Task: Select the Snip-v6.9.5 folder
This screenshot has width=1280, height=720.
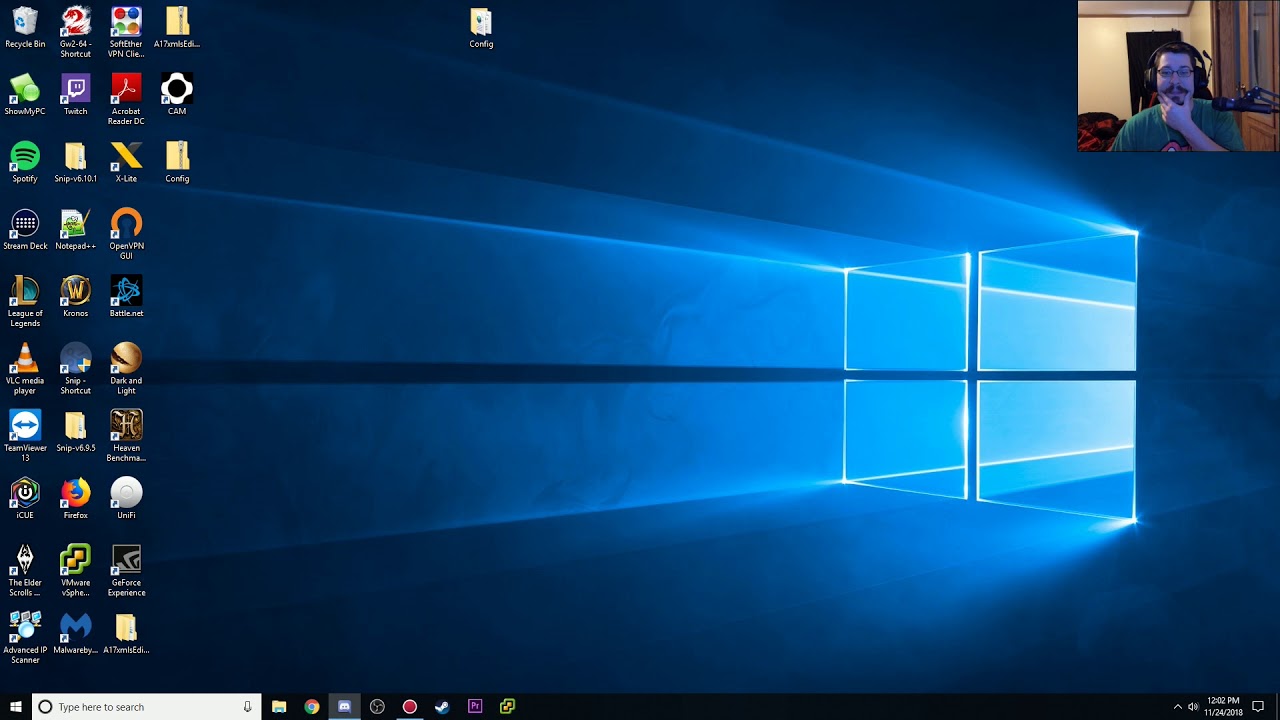Action: (75, 430)
